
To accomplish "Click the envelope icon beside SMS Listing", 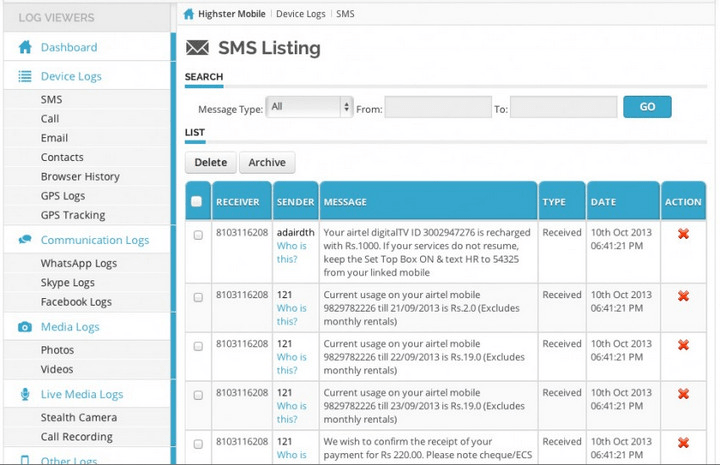I will 197,48.
